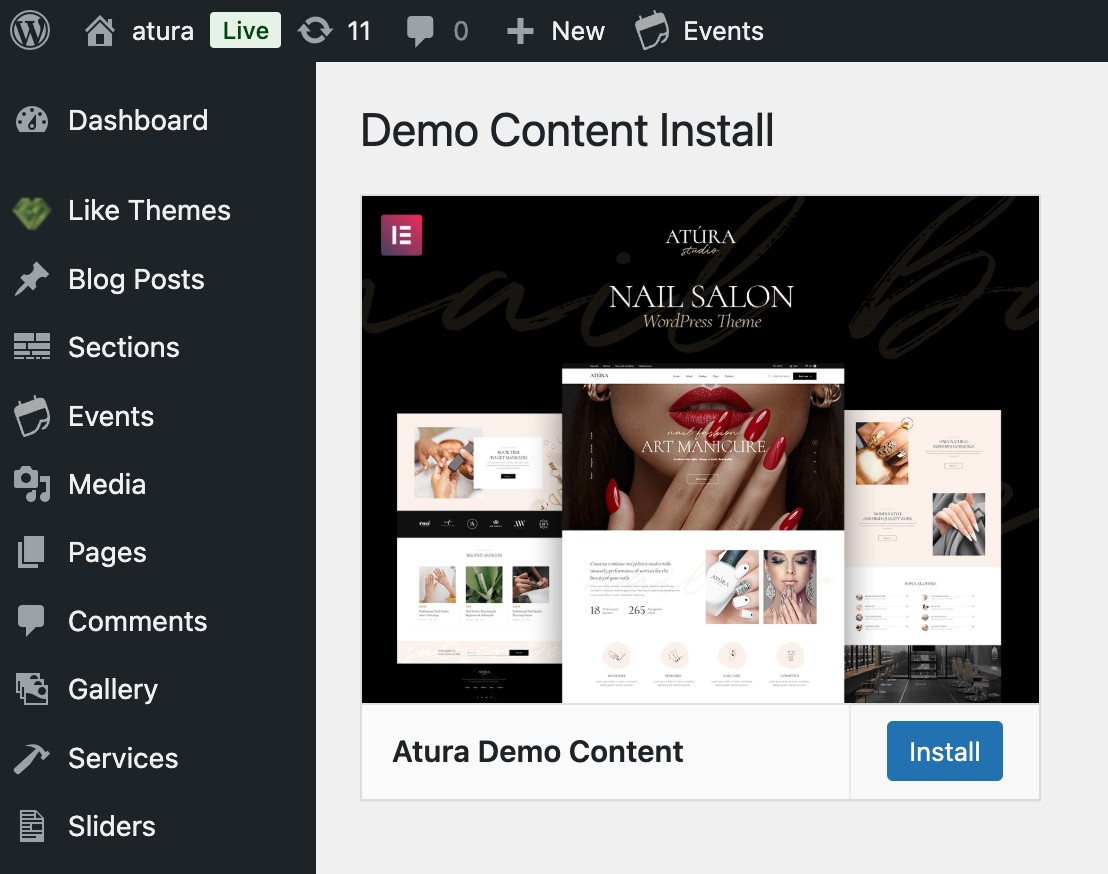This screenshot has width=1108, height=874.
Task: Click the Elementor badge on demo preview
Action: 401,235
